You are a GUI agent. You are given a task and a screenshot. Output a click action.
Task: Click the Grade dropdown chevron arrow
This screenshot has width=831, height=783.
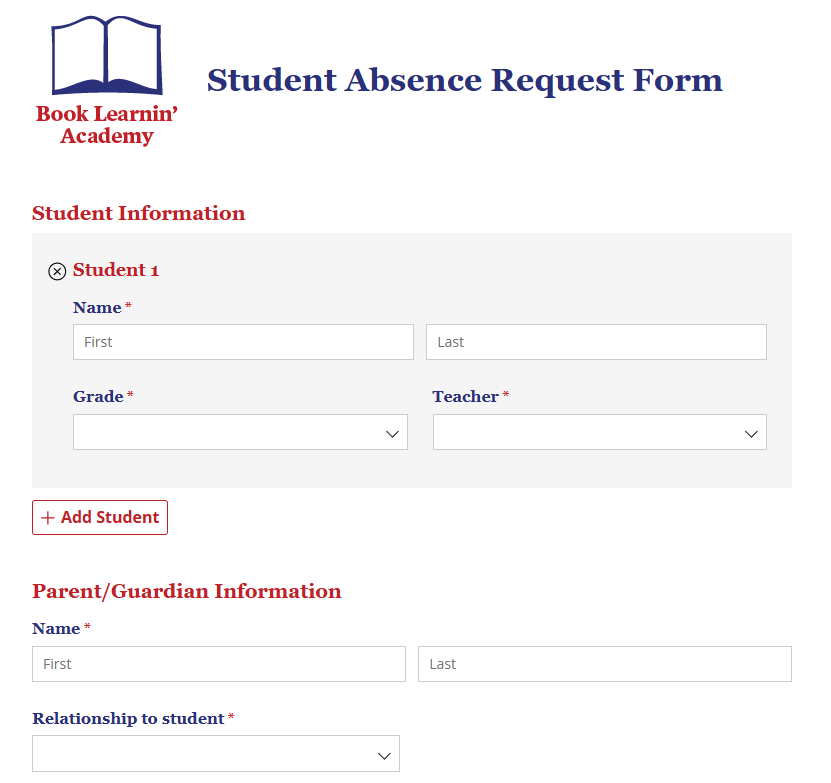tap(394, 432)
